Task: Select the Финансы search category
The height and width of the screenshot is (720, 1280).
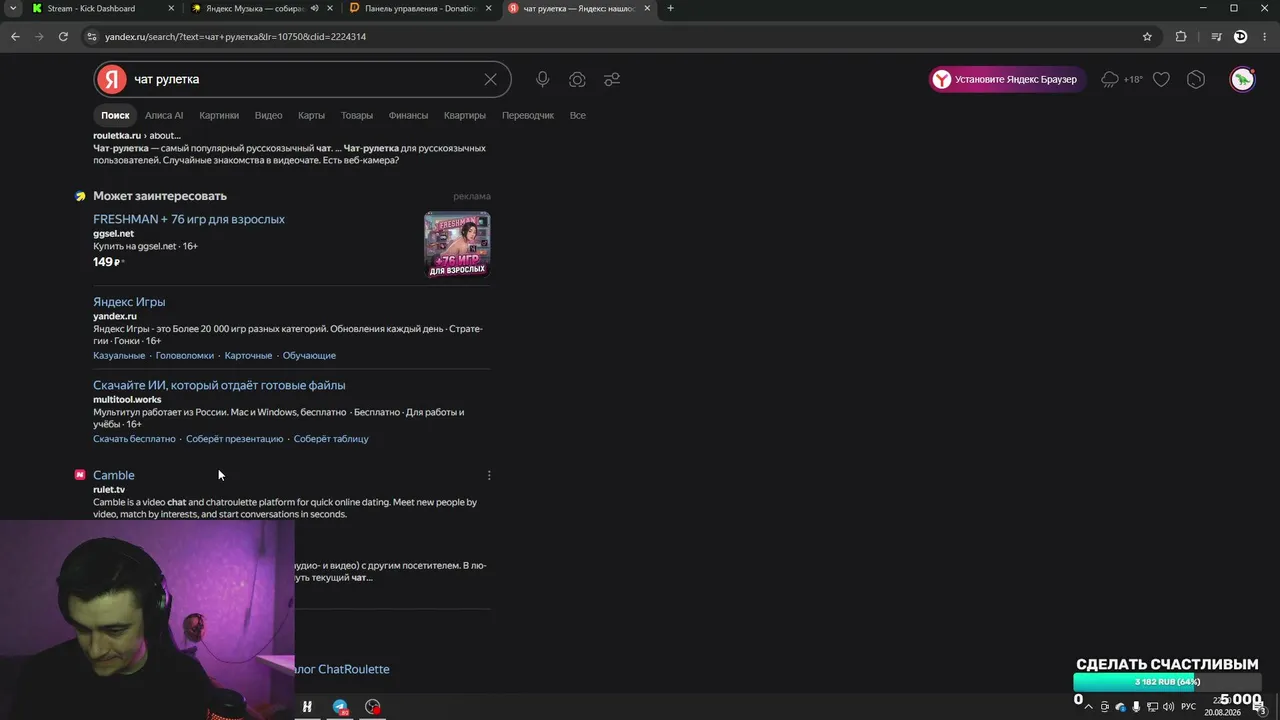Action: 408,115
